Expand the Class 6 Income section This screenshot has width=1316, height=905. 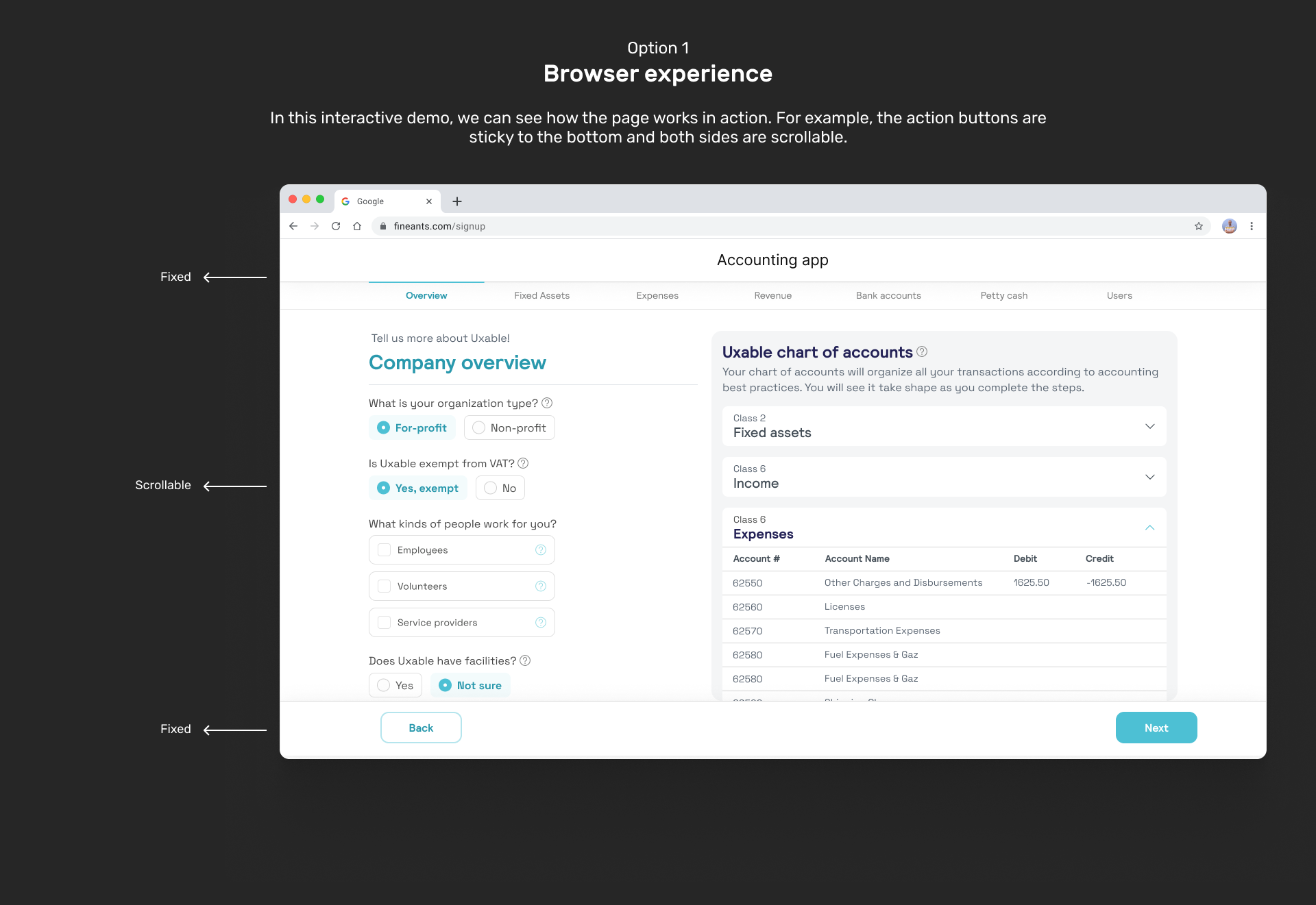(x=1149, y=477)
